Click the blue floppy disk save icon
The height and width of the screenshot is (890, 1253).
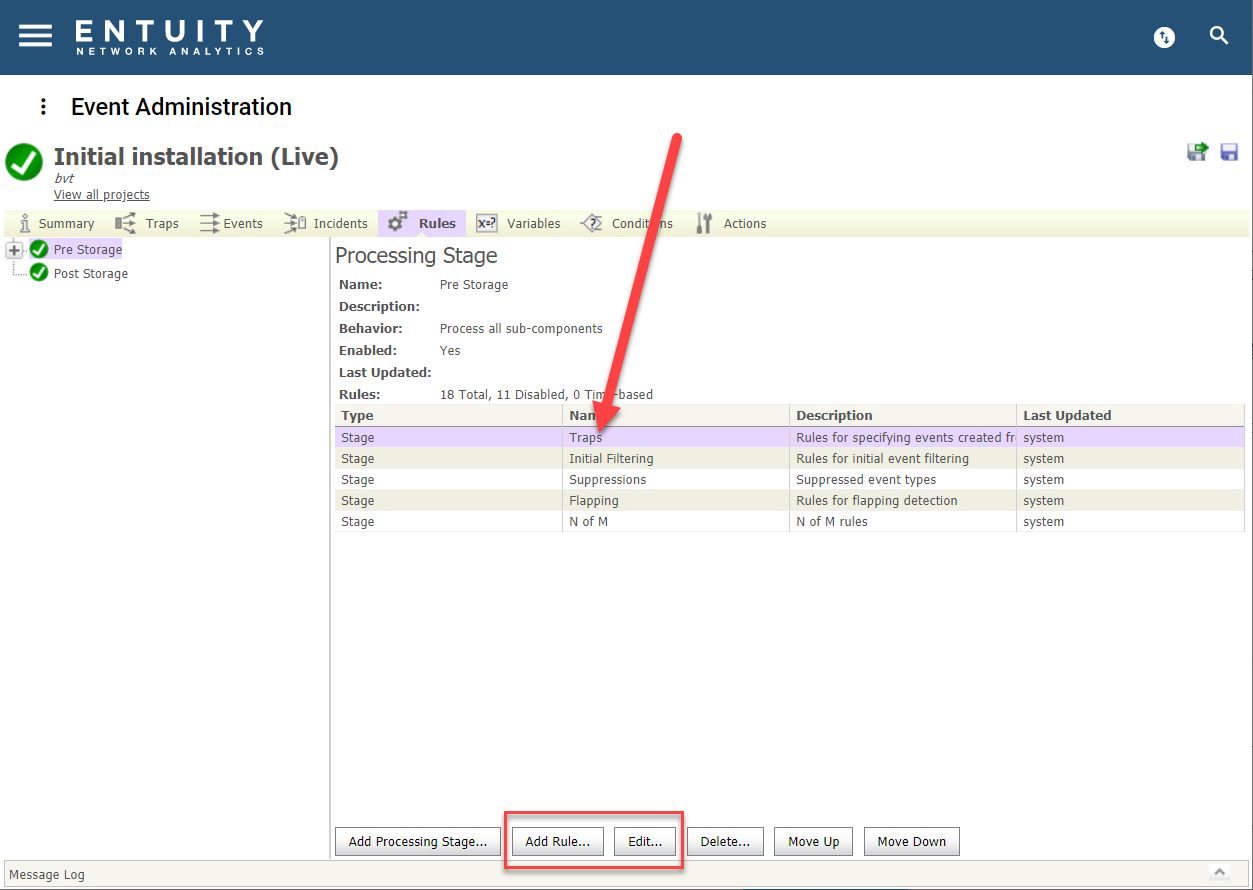click(x=1229, y=152)
